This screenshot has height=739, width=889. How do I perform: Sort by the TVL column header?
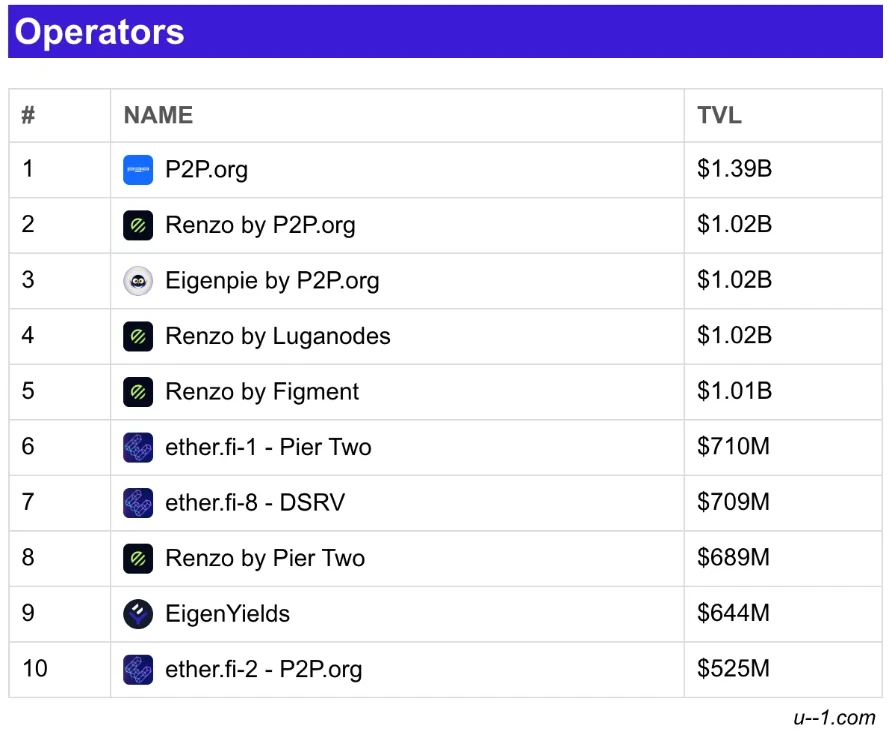(x=719, y=115)
